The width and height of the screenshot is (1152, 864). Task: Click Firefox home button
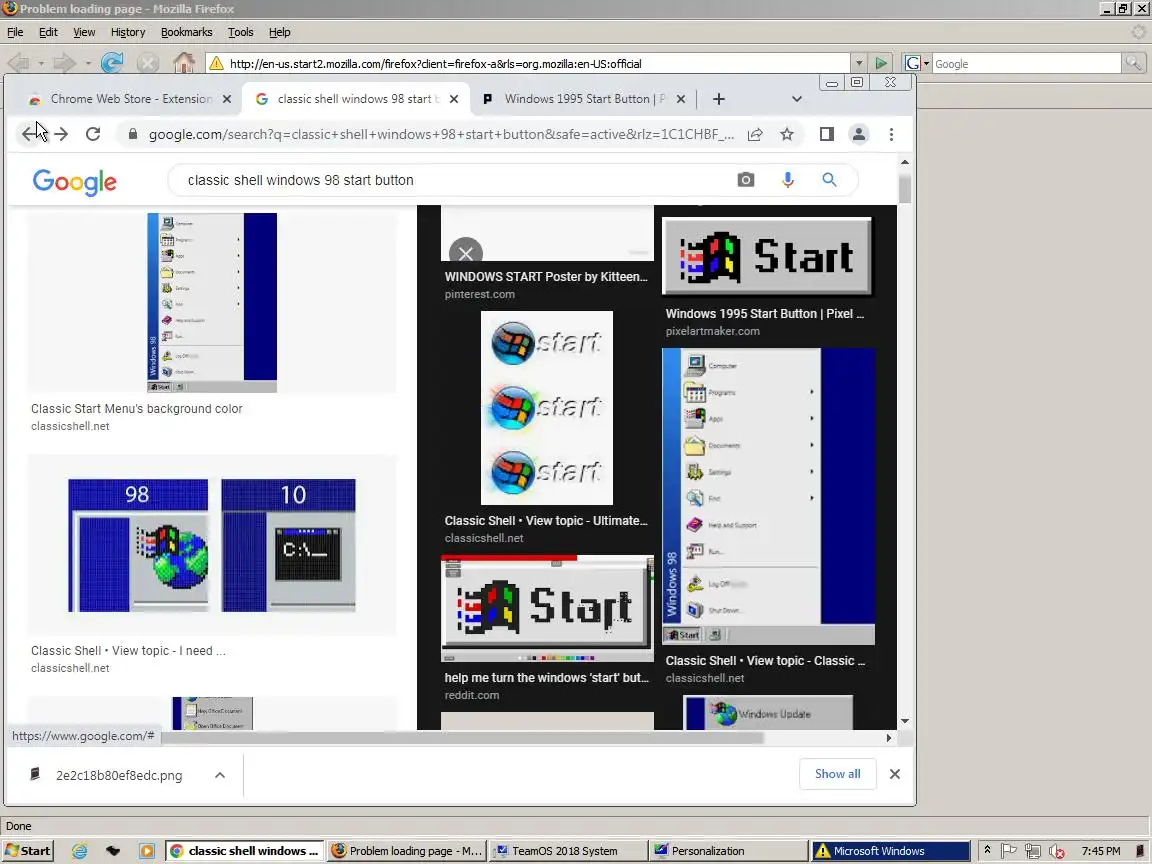[184, 63]
